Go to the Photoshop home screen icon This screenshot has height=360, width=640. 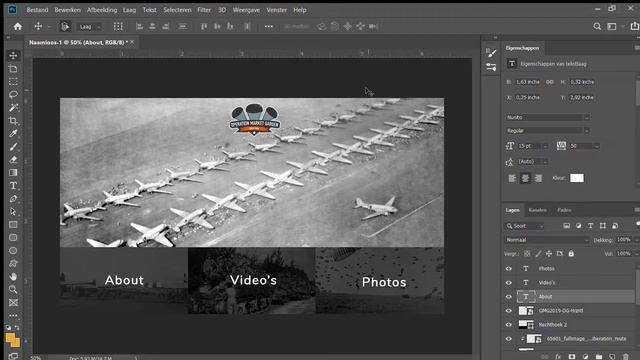18,27
